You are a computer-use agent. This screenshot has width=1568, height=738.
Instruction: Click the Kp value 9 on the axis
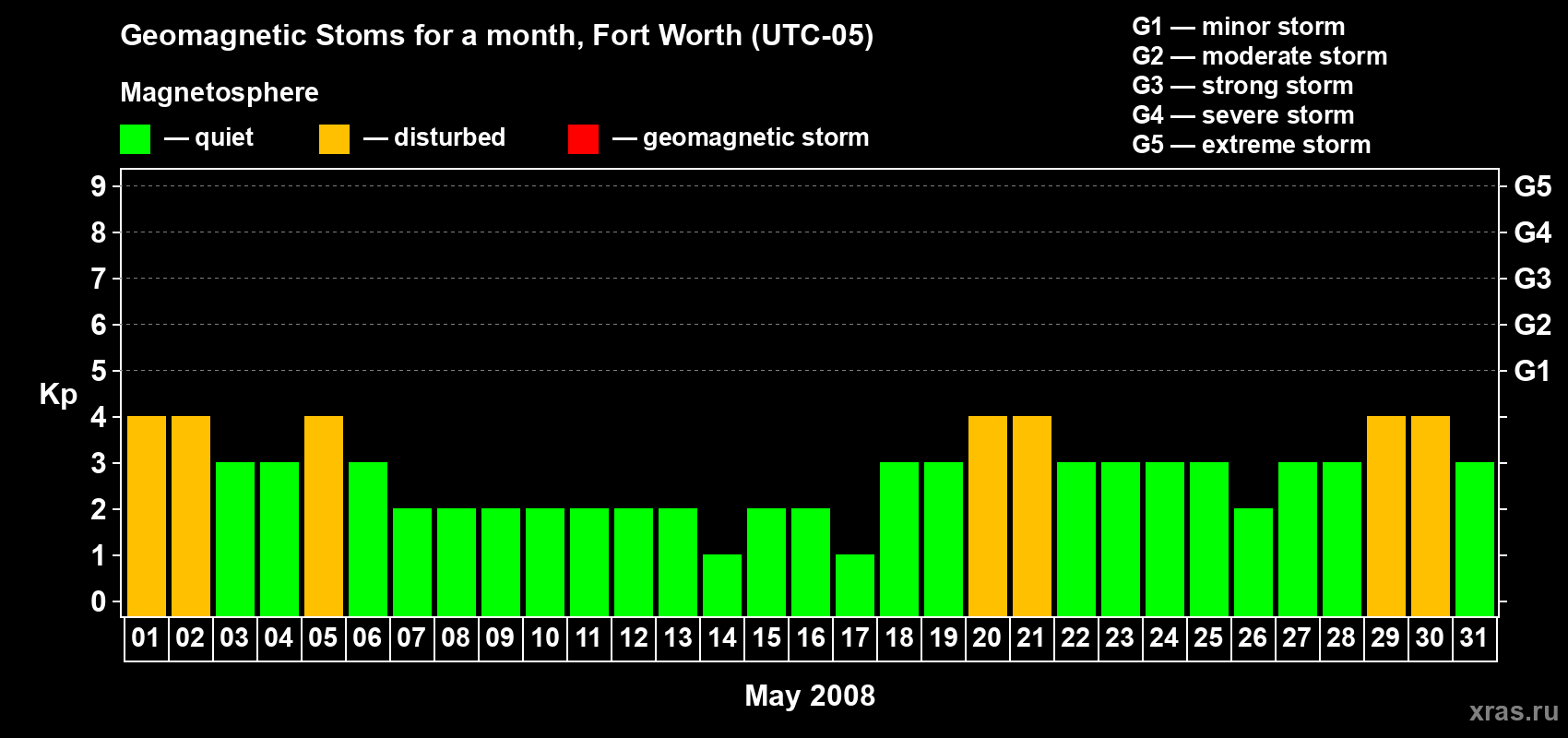coord(99,186)
